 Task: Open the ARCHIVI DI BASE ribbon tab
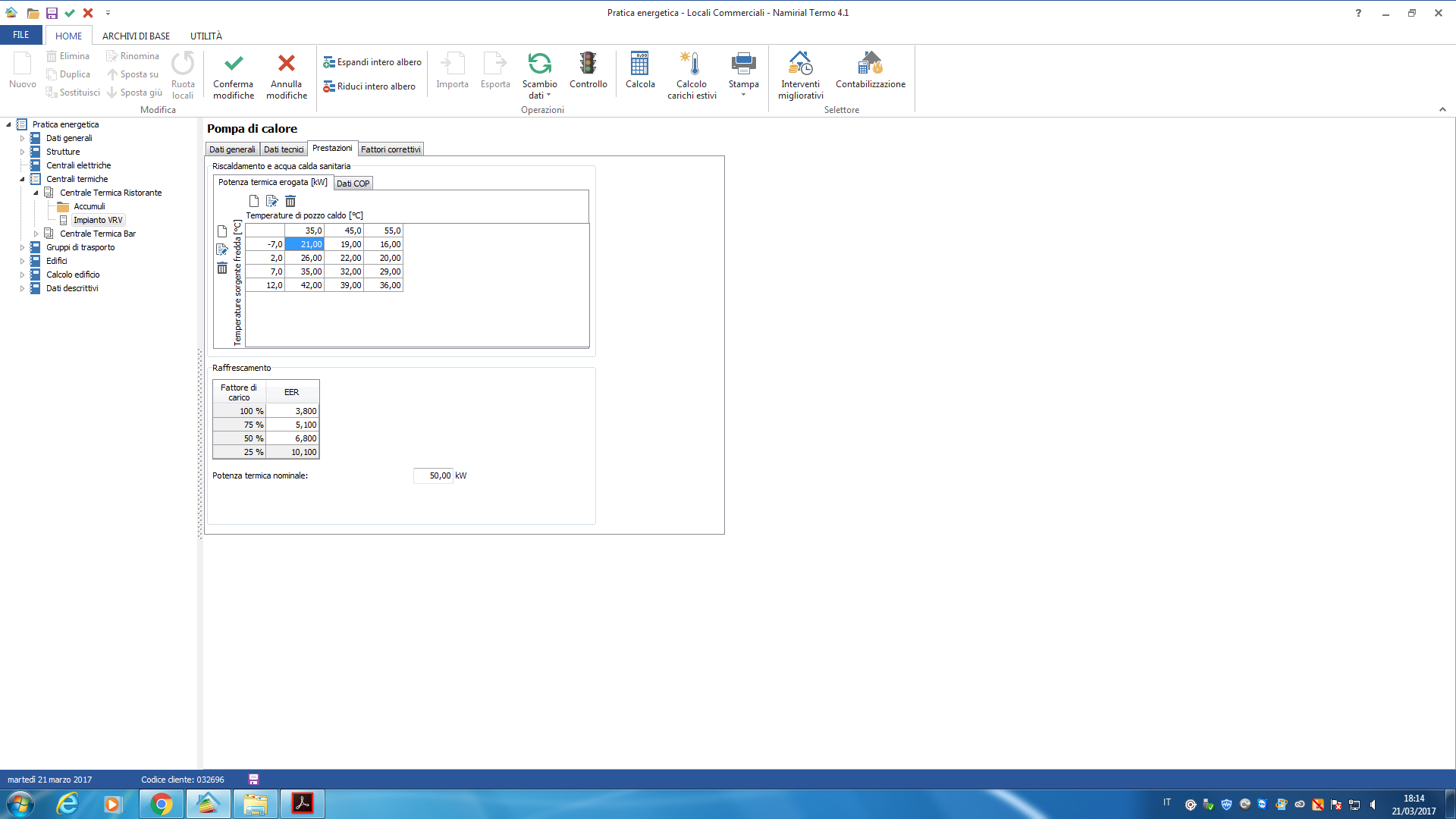coord(136,36)
